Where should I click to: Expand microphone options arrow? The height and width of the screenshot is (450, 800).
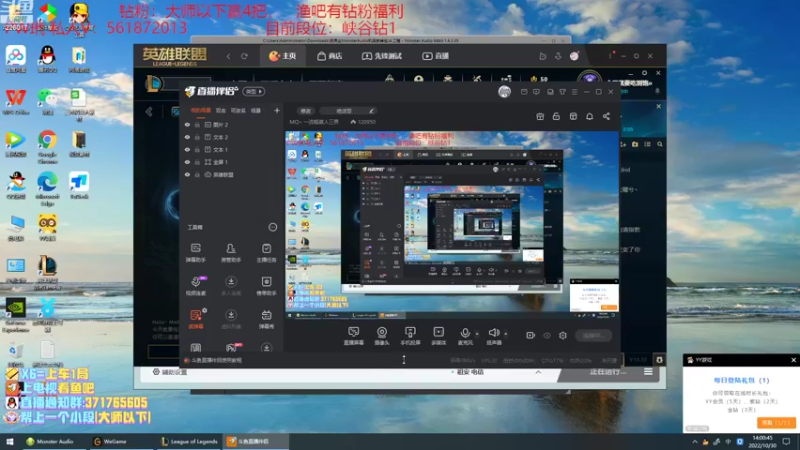coord(477,334)
